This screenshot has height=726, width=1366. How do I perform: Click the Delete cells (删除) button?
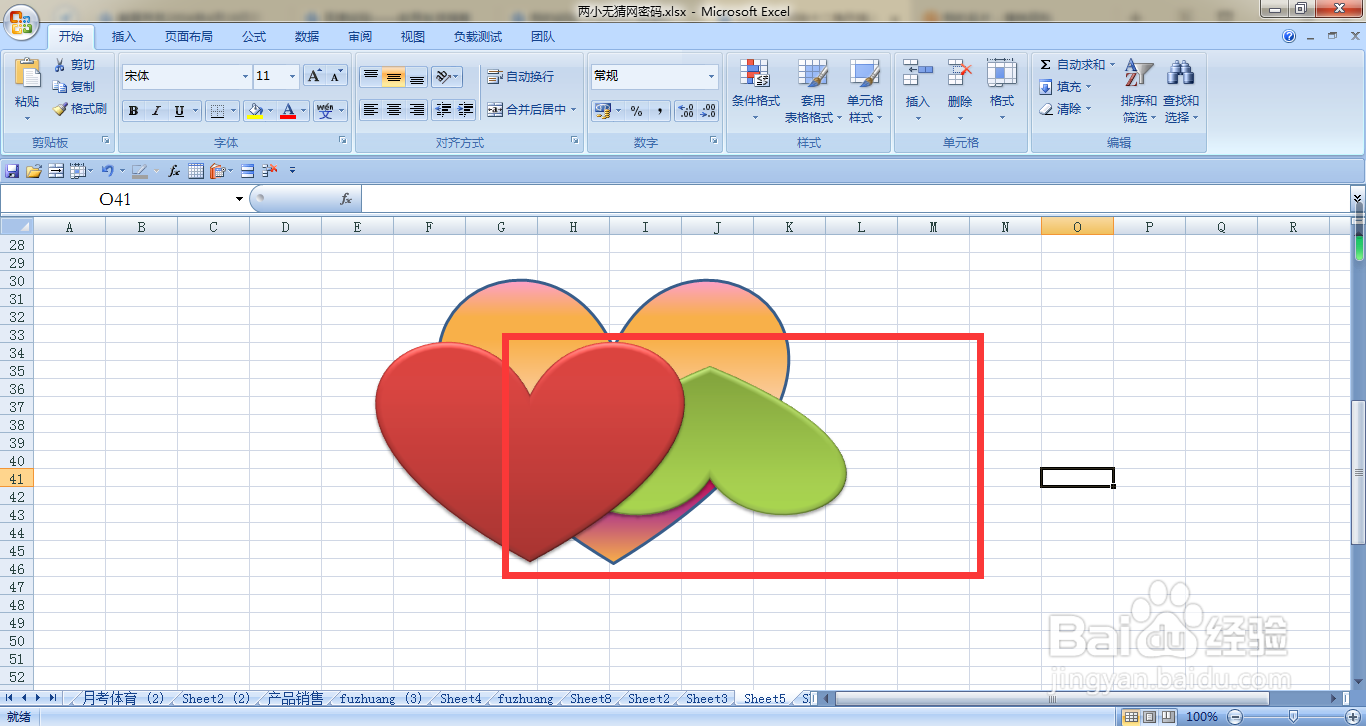pos(960,89)
